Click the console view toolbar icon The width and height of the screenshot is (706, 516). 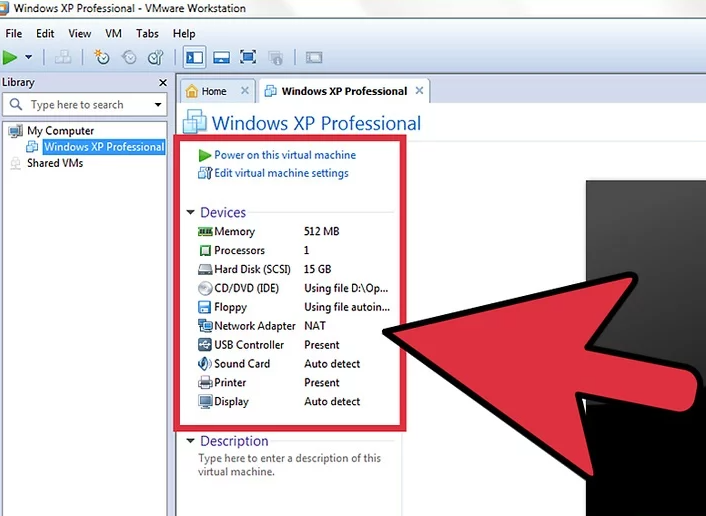314,57
